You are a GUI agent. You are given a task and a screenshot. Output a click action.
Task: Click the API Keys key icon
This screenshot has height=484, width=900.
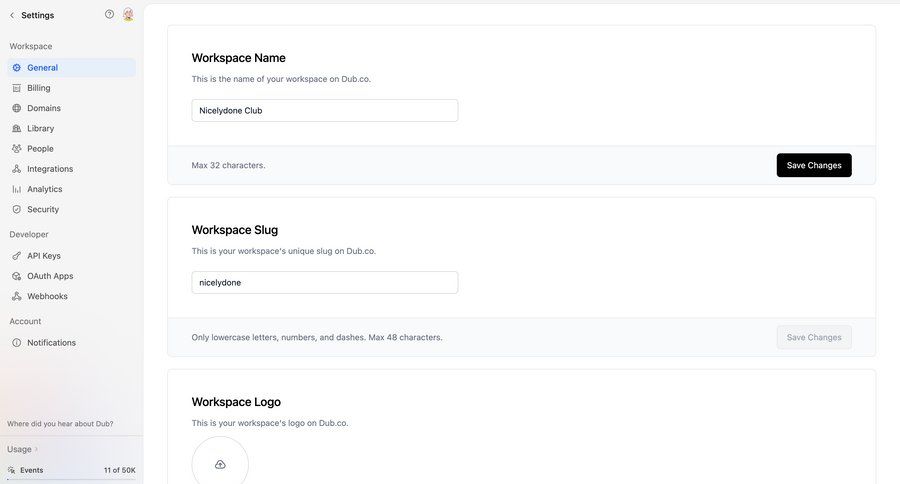coord(17,255)
